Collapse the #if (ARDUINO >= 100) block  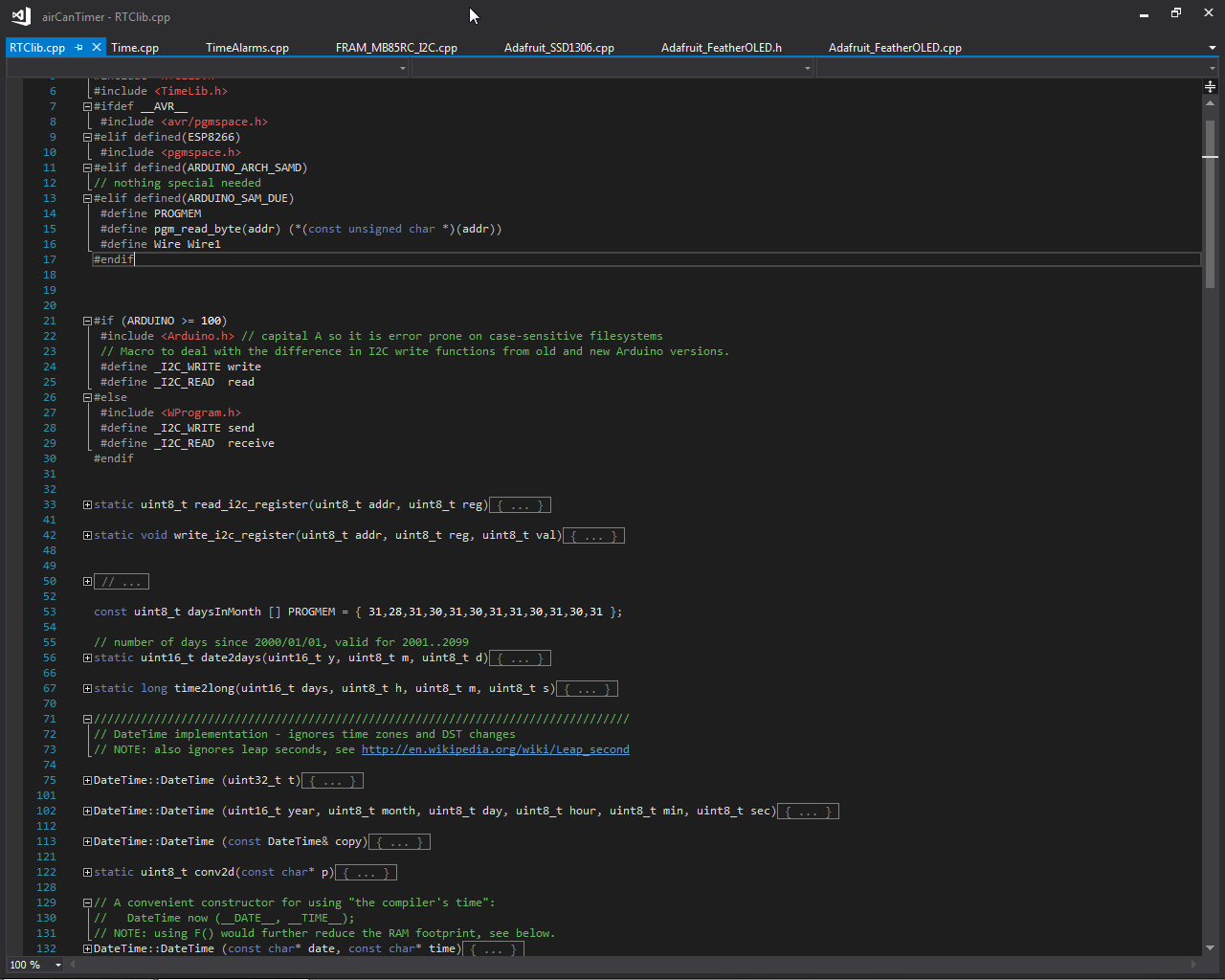tap(87, 321)
